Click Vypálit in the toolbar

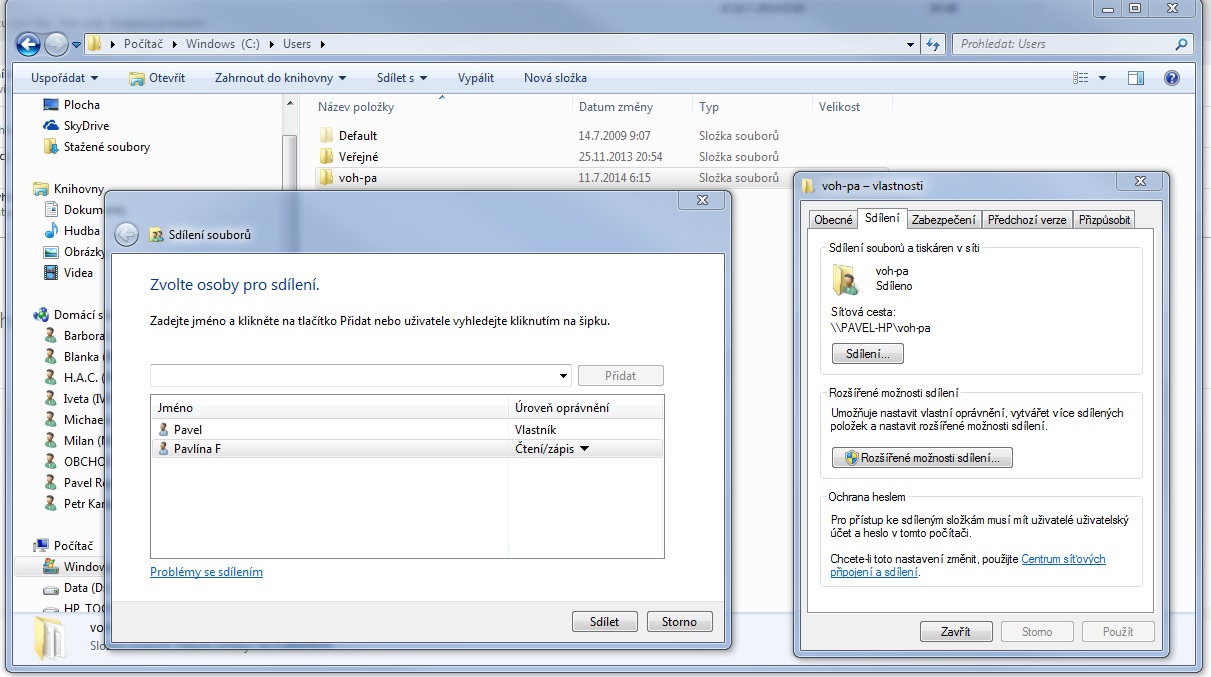coord(476,78)
